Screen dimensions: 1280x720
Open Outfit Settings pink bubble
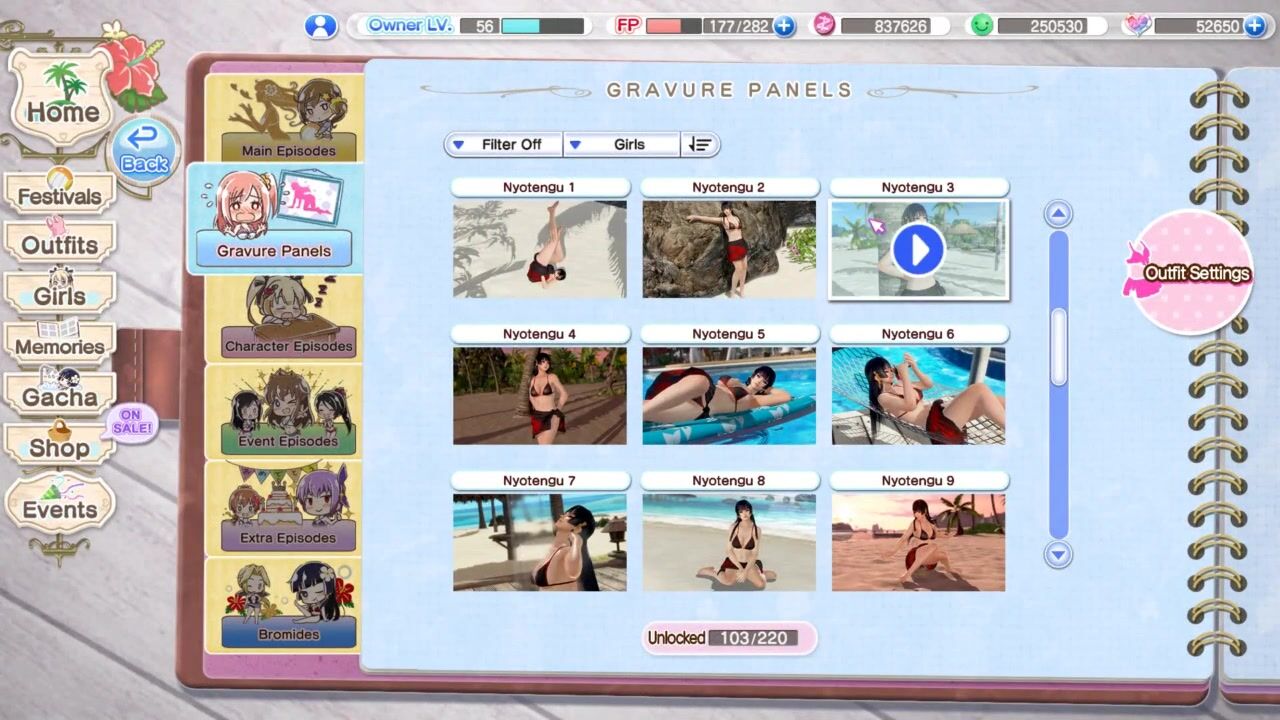point(1190,272)
